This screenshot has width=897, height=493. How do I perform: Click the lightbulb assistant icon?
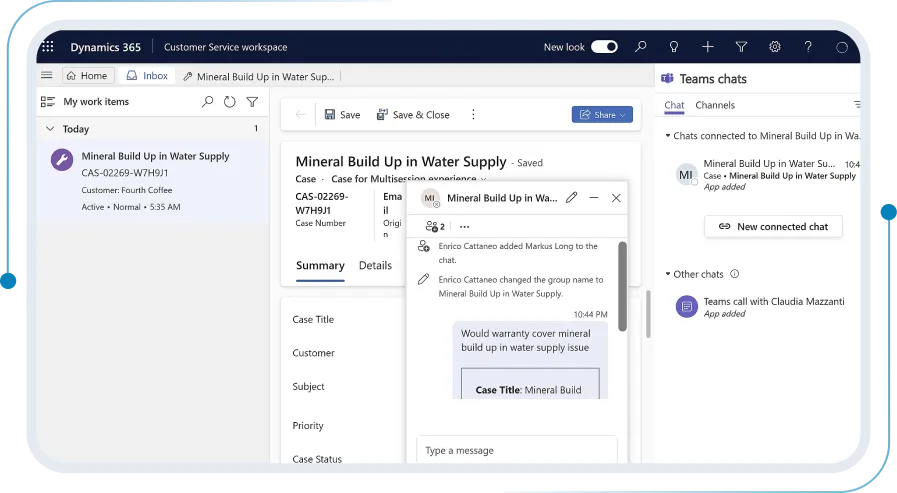[674, 47]
